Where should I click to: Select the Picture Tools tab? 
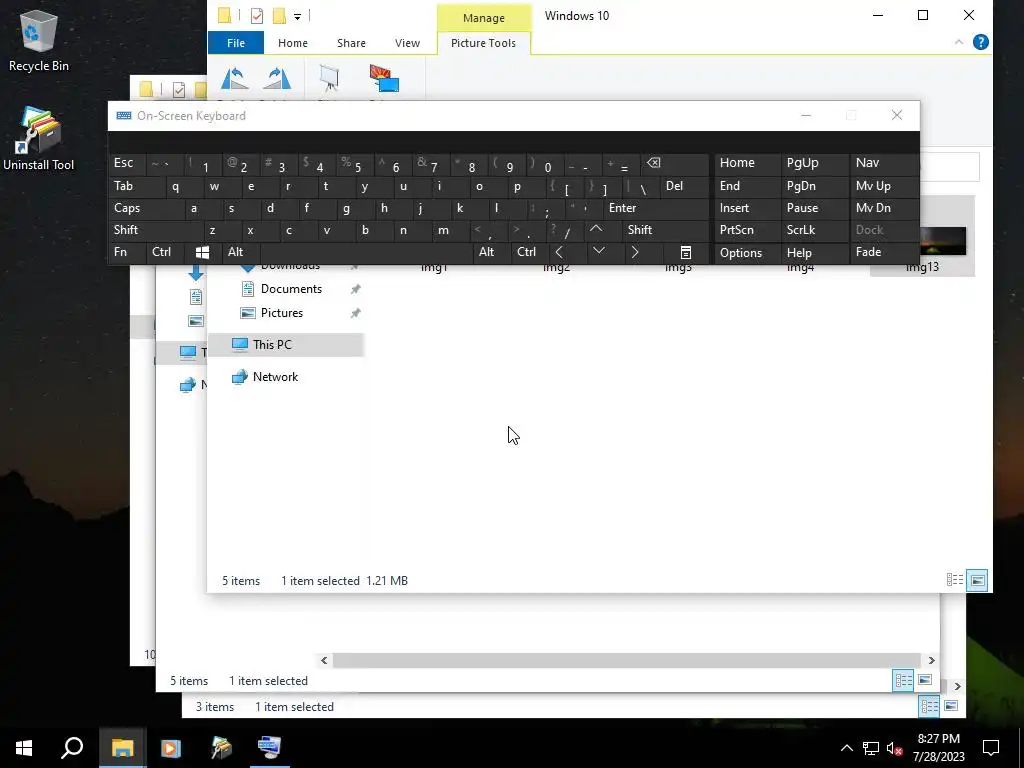(x=483, y=43)
